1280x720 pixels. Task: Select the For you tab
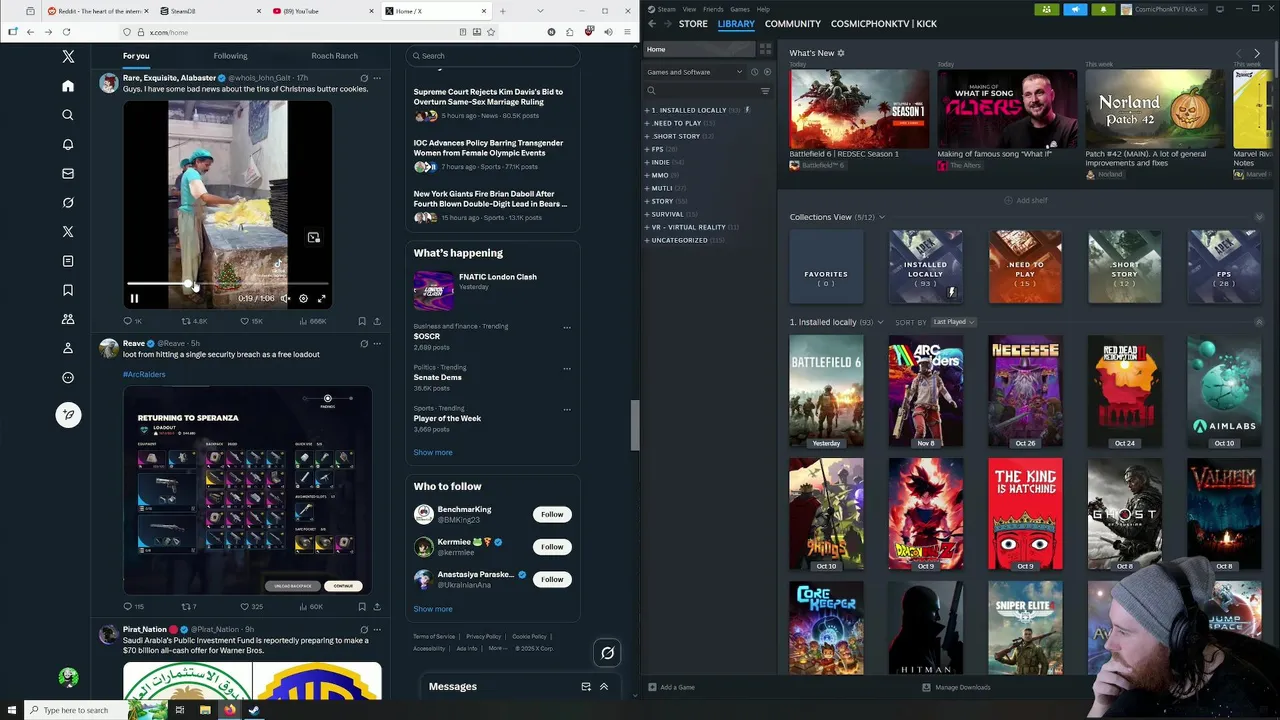[136, 56]
